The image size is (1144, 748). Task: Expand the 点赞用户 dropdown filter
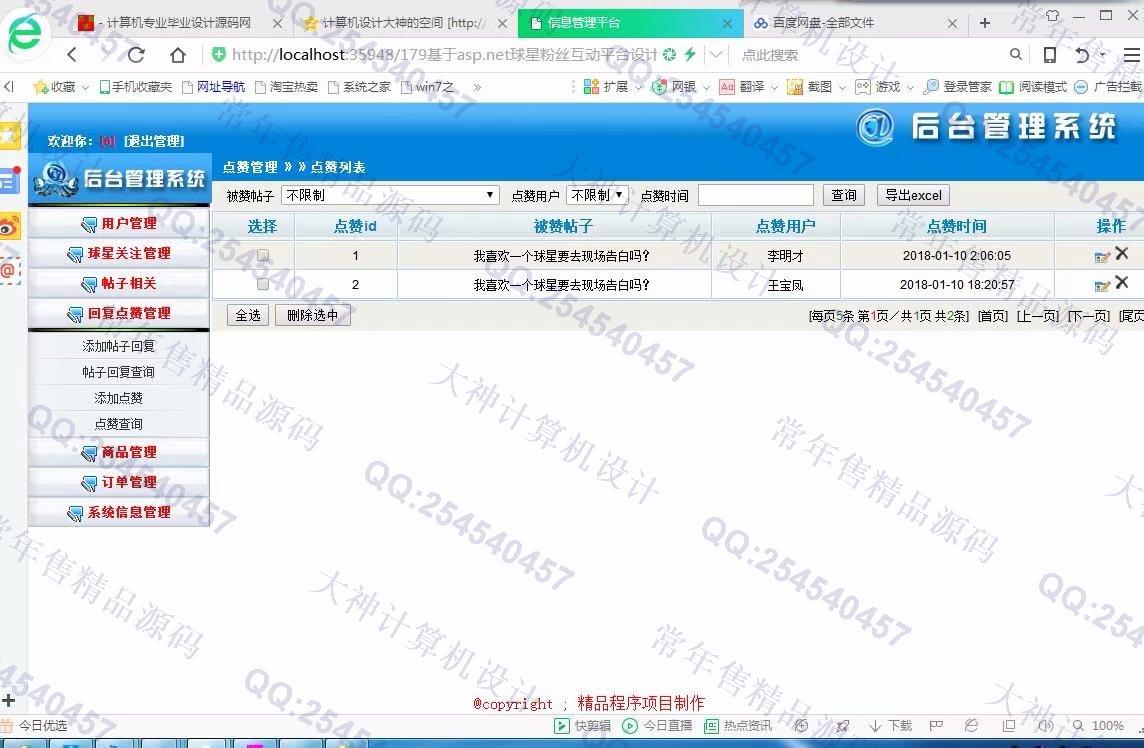tap(597, 196)
